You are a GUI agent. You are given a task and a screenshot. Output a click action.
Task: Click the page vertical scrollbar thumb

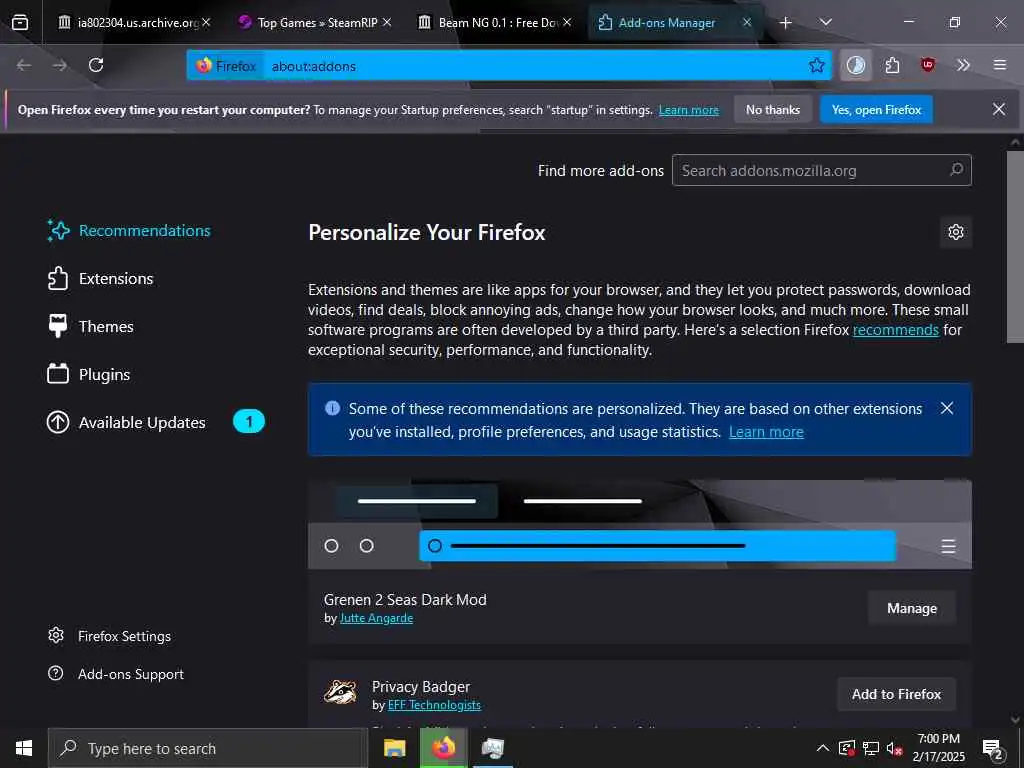pyautogui.click(x=1015, y=247)
